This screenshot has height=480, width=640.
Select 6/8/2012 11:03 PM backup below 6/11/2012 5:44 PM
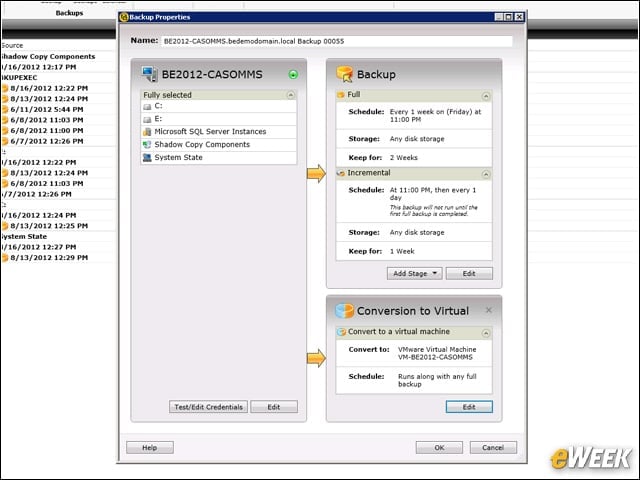tap(47, 120)
